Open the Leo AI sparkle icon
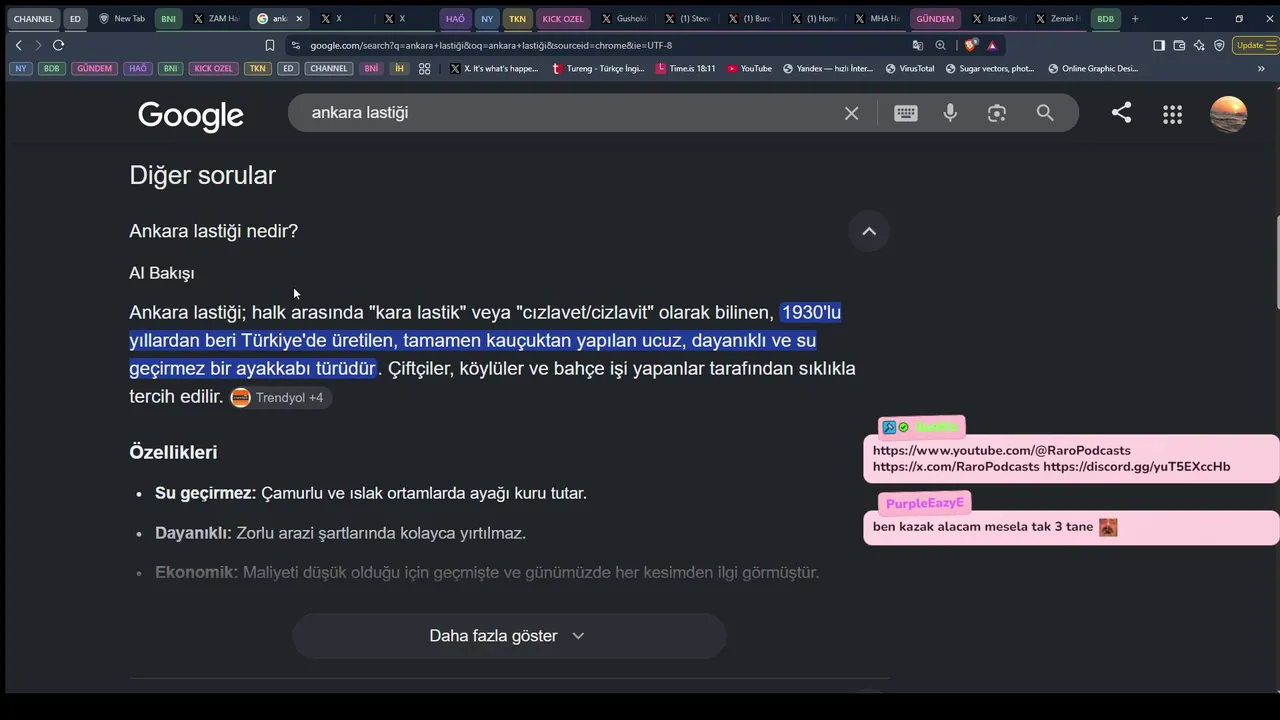The width and height of the screenshot is (1280, 720). point(1199,45)
